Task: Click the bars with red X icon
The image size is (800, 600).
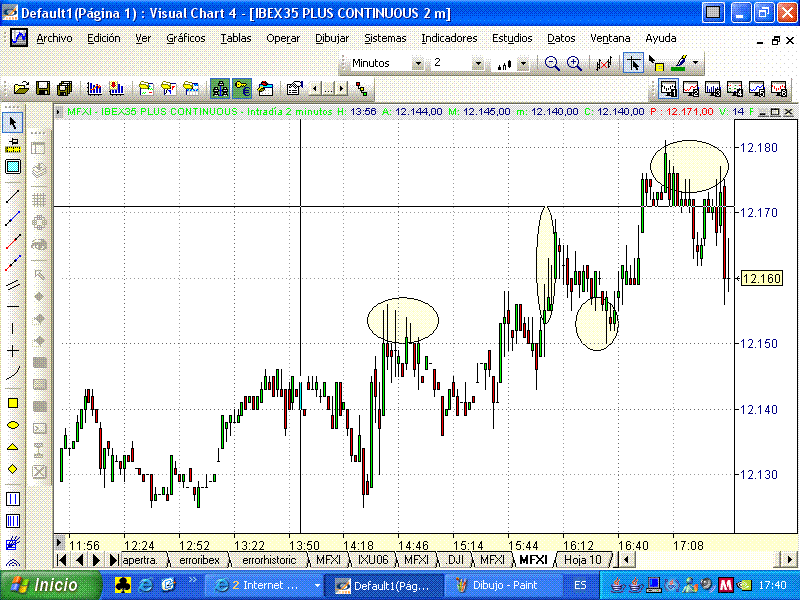Action: click(604, 64)
